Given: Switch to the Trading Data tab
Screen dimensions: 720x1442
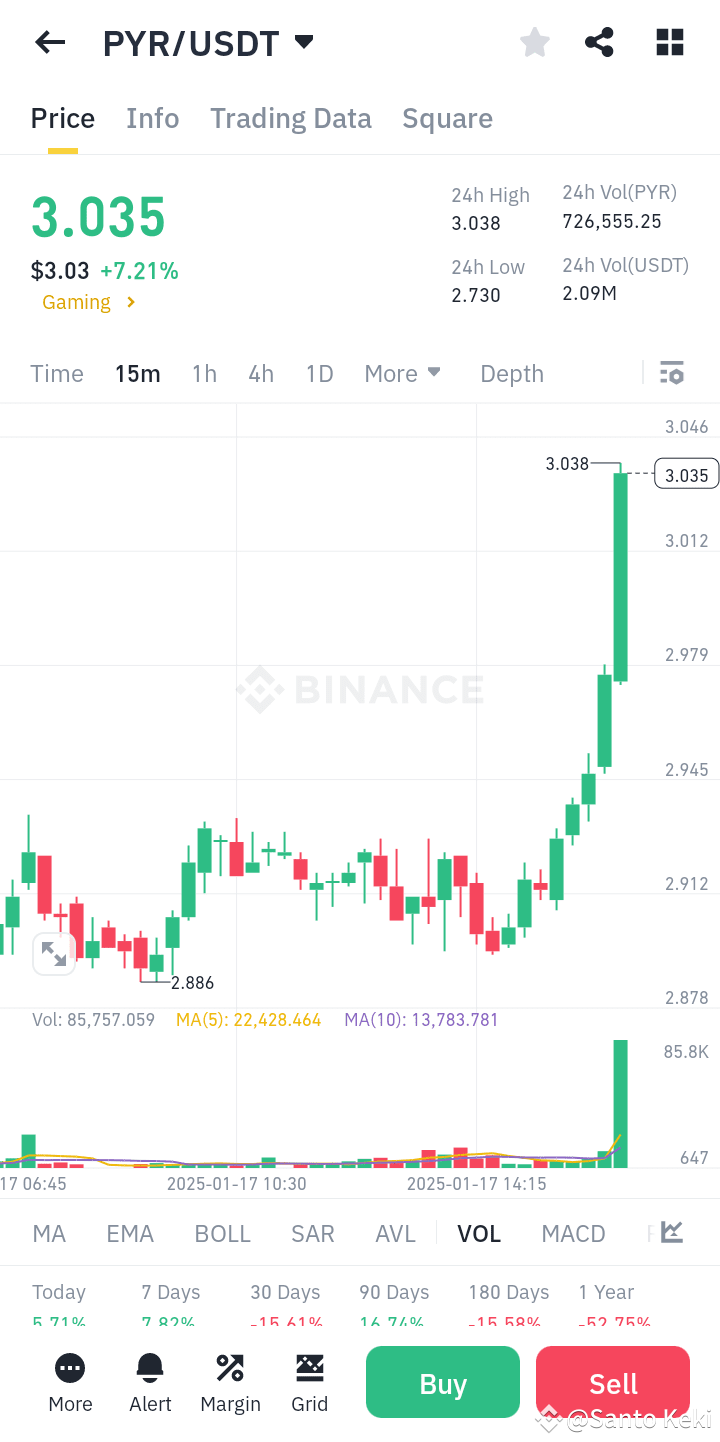Looking at the screenshot, I should point(290,118).
